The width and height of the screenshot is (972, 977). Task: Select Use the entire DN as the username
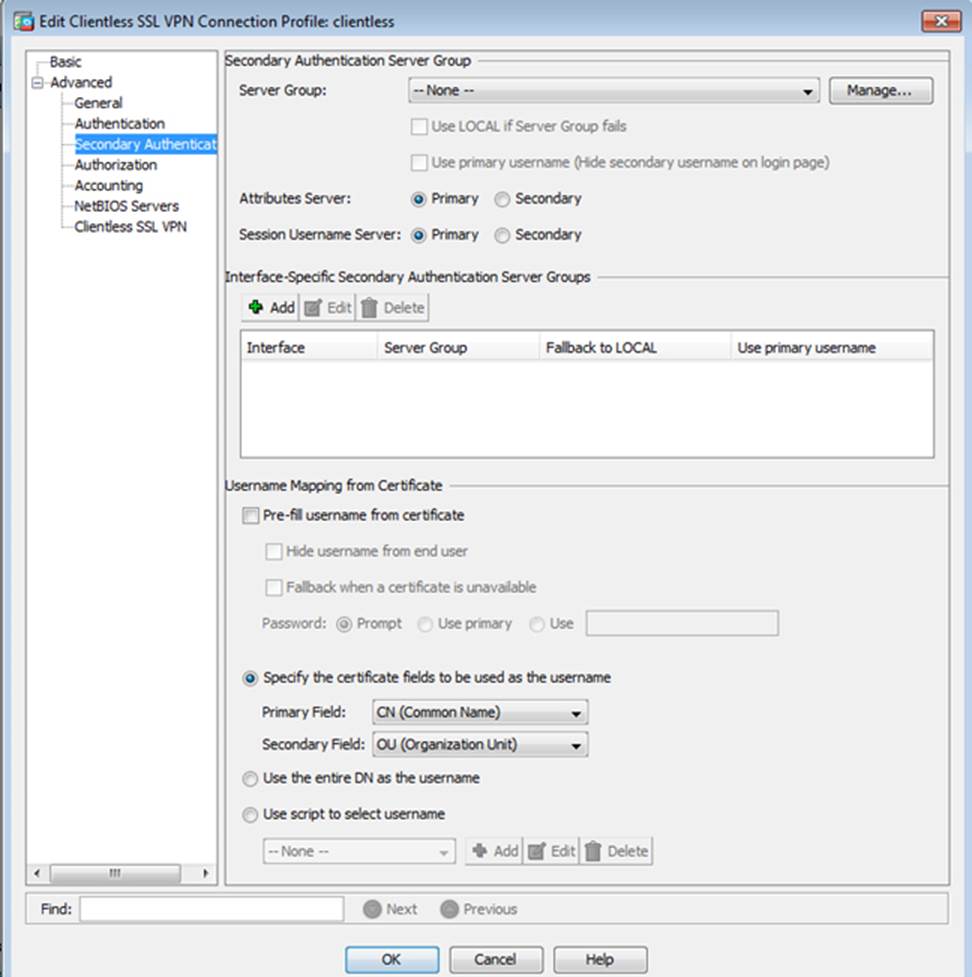click(x=250, y=778)
